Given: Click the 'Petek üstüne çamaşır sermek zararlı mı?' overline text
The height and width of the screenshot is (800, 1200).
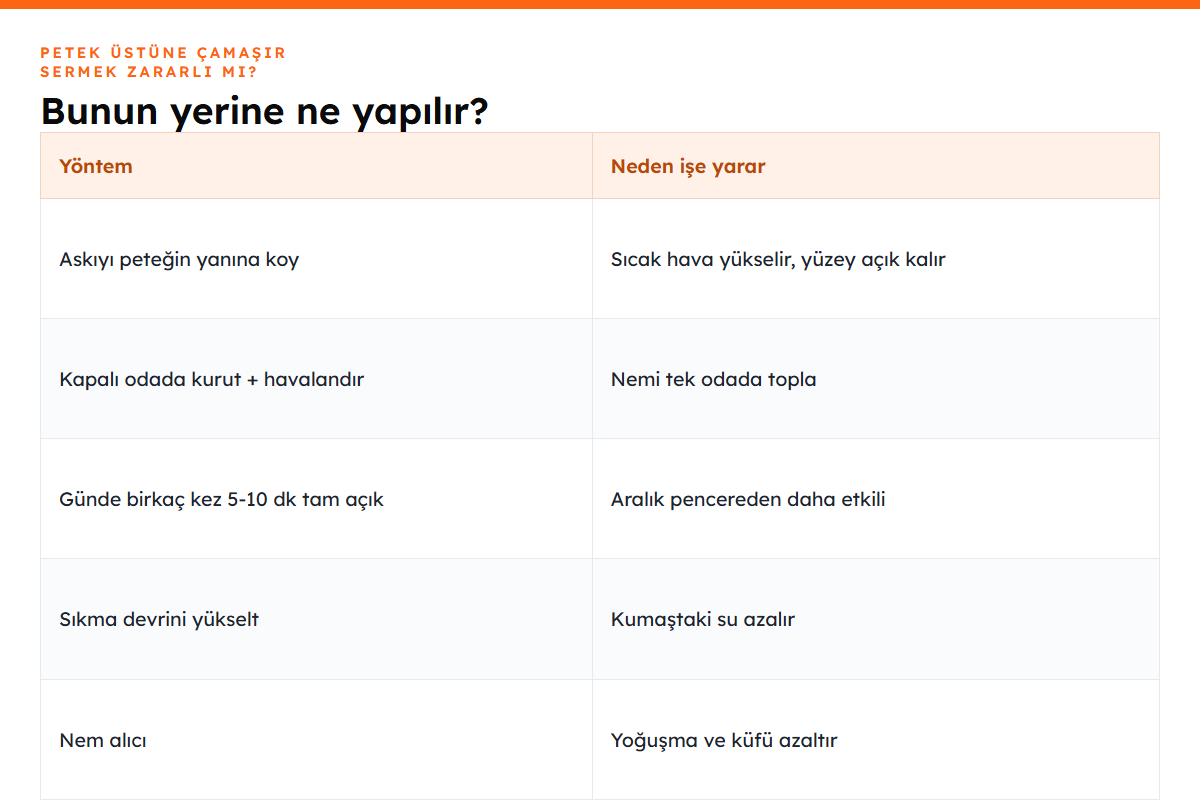Looking at the screenshot, I should (163, 62).
